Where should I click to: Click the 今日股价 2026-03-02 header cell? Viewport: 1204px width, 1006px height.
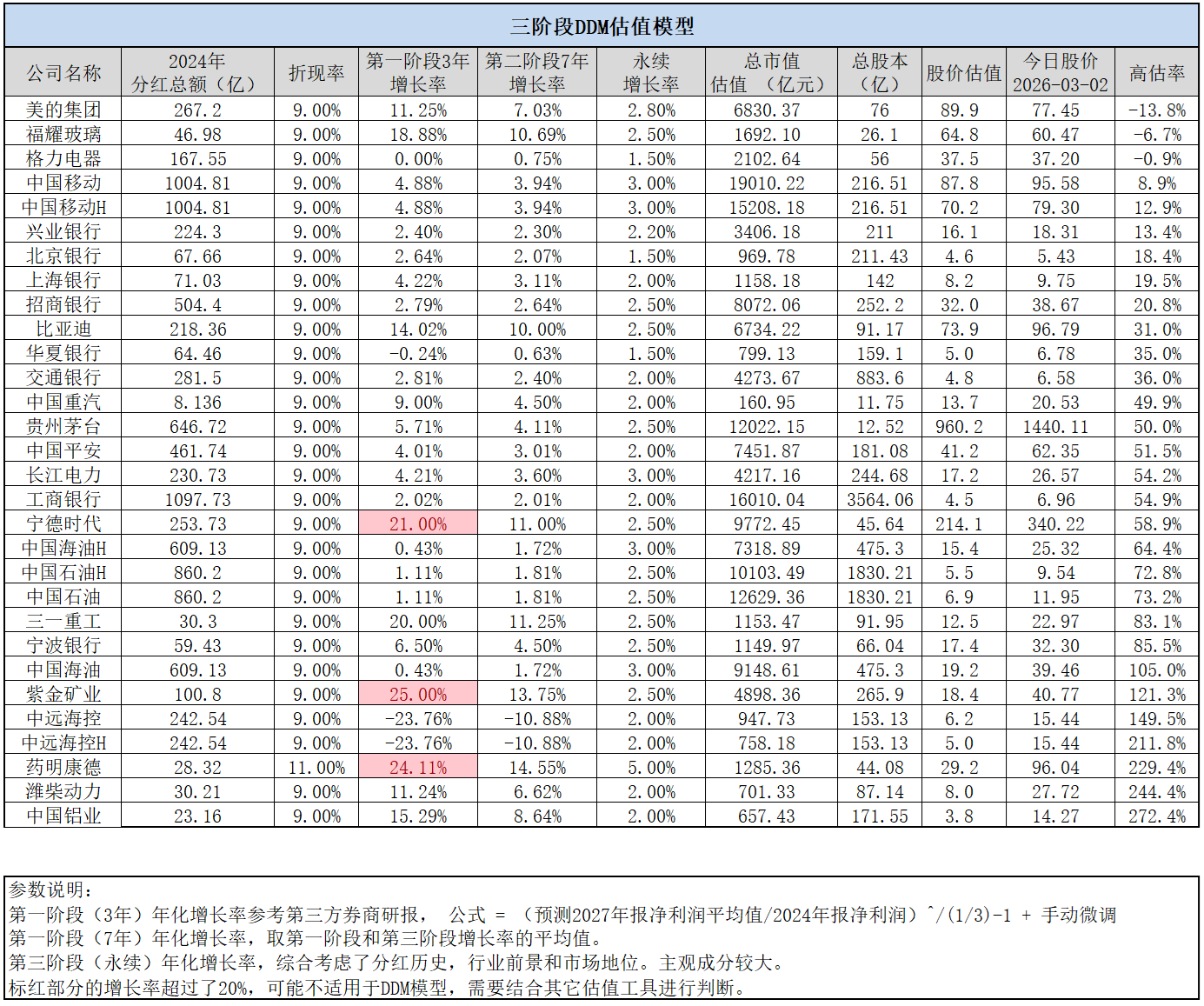click(1061, 72)
